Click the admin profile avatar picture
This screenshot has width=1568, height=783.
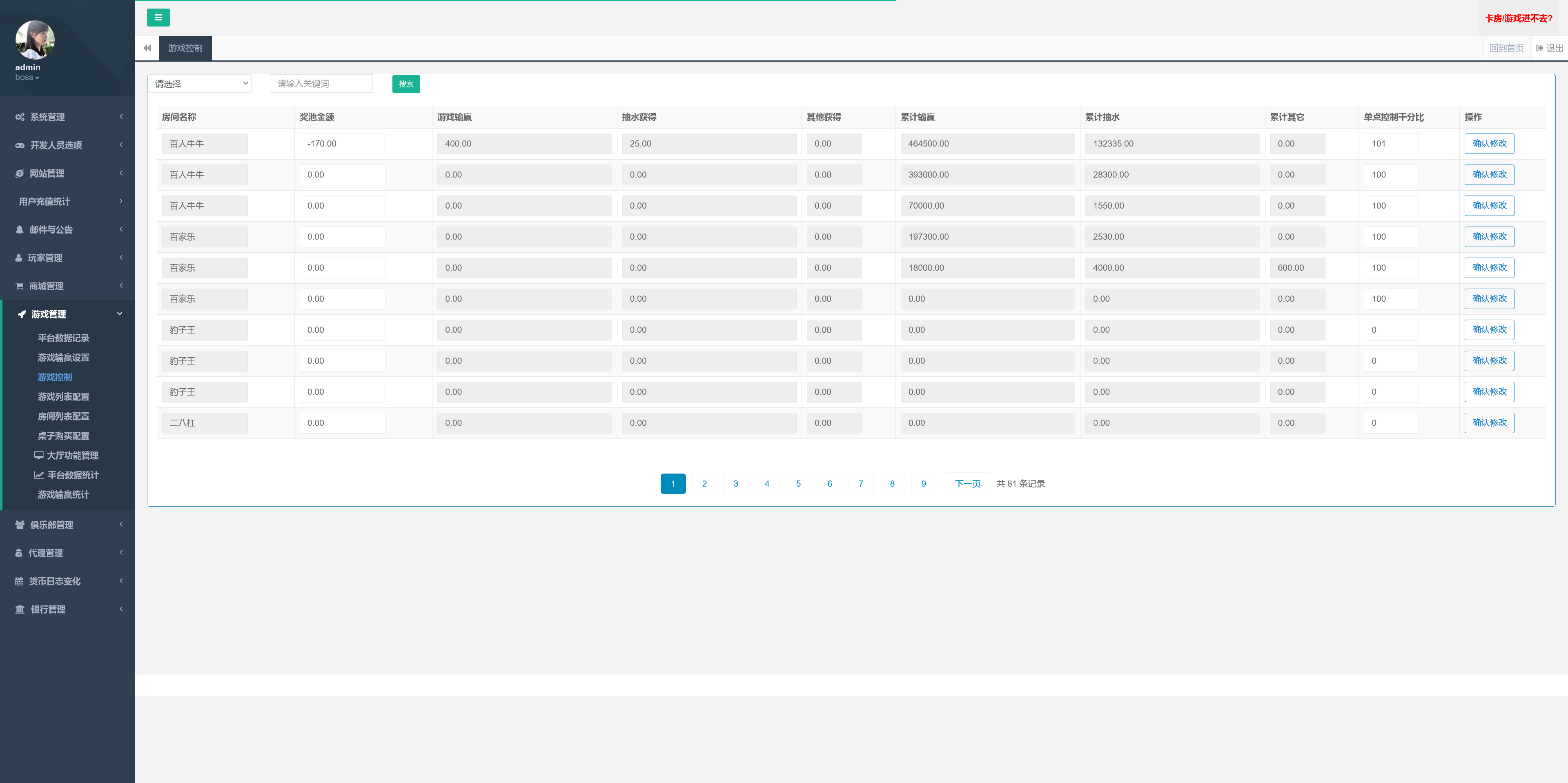click(x=35, y=40)
